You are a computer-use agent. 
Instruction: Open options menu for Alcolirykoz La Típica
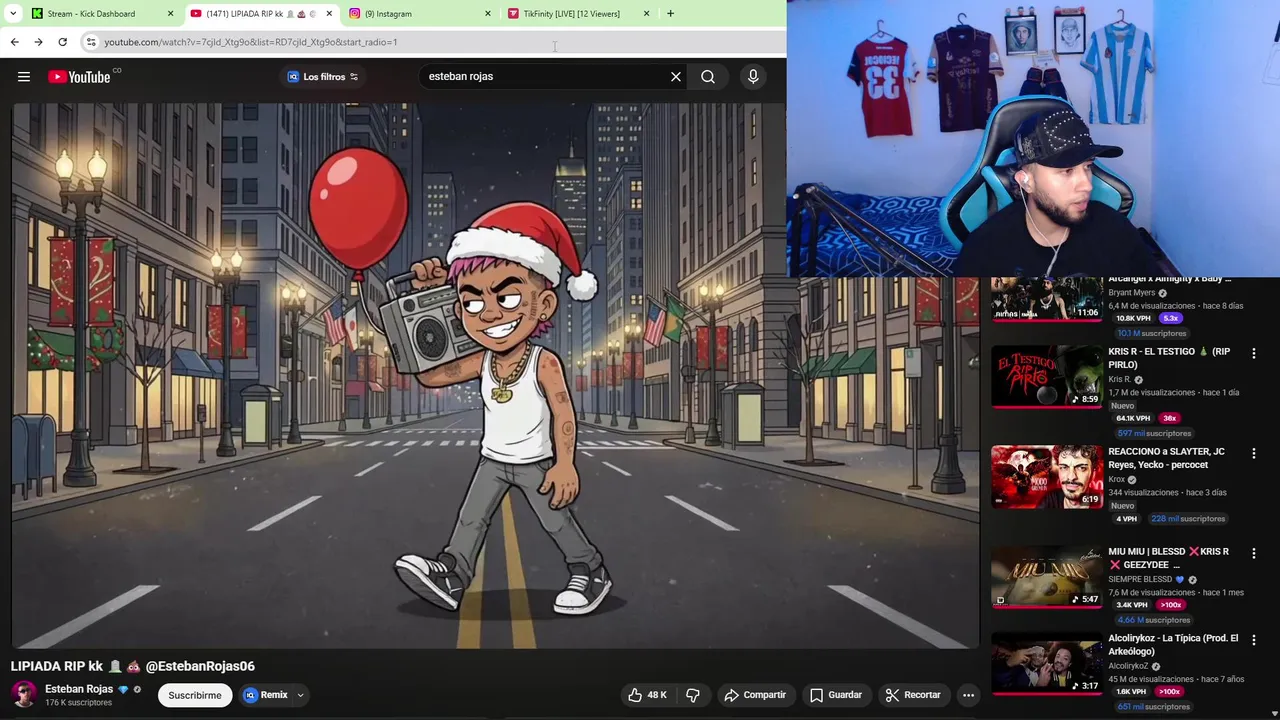1254,640
